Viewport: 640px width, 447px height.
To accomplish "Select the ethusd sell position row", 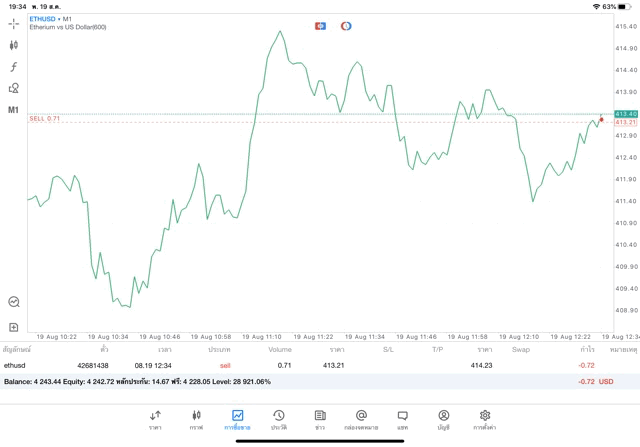I will click(x=300, y=366).
